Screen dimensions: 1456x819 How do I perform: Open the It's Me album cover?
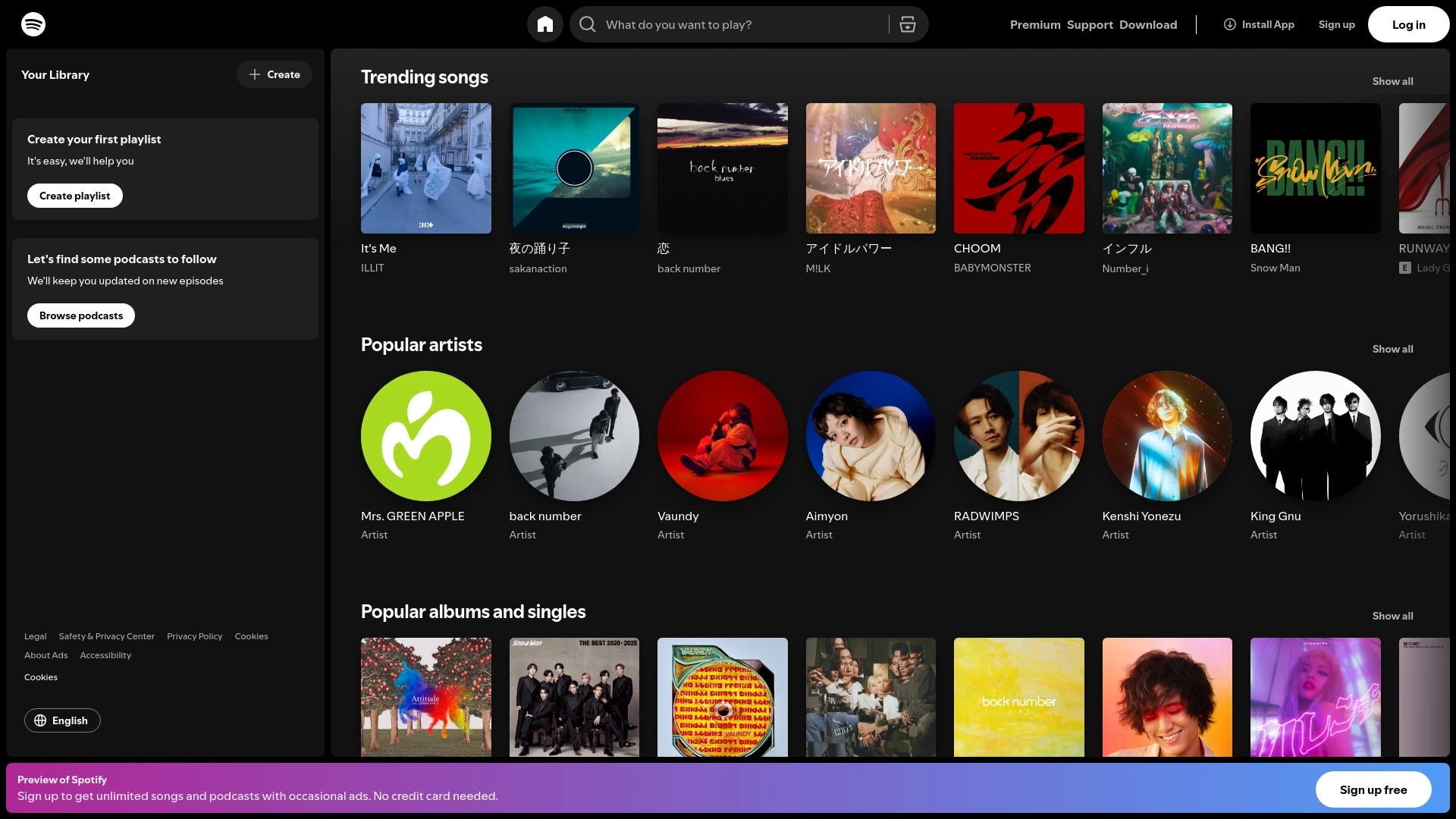click(425, 168)
